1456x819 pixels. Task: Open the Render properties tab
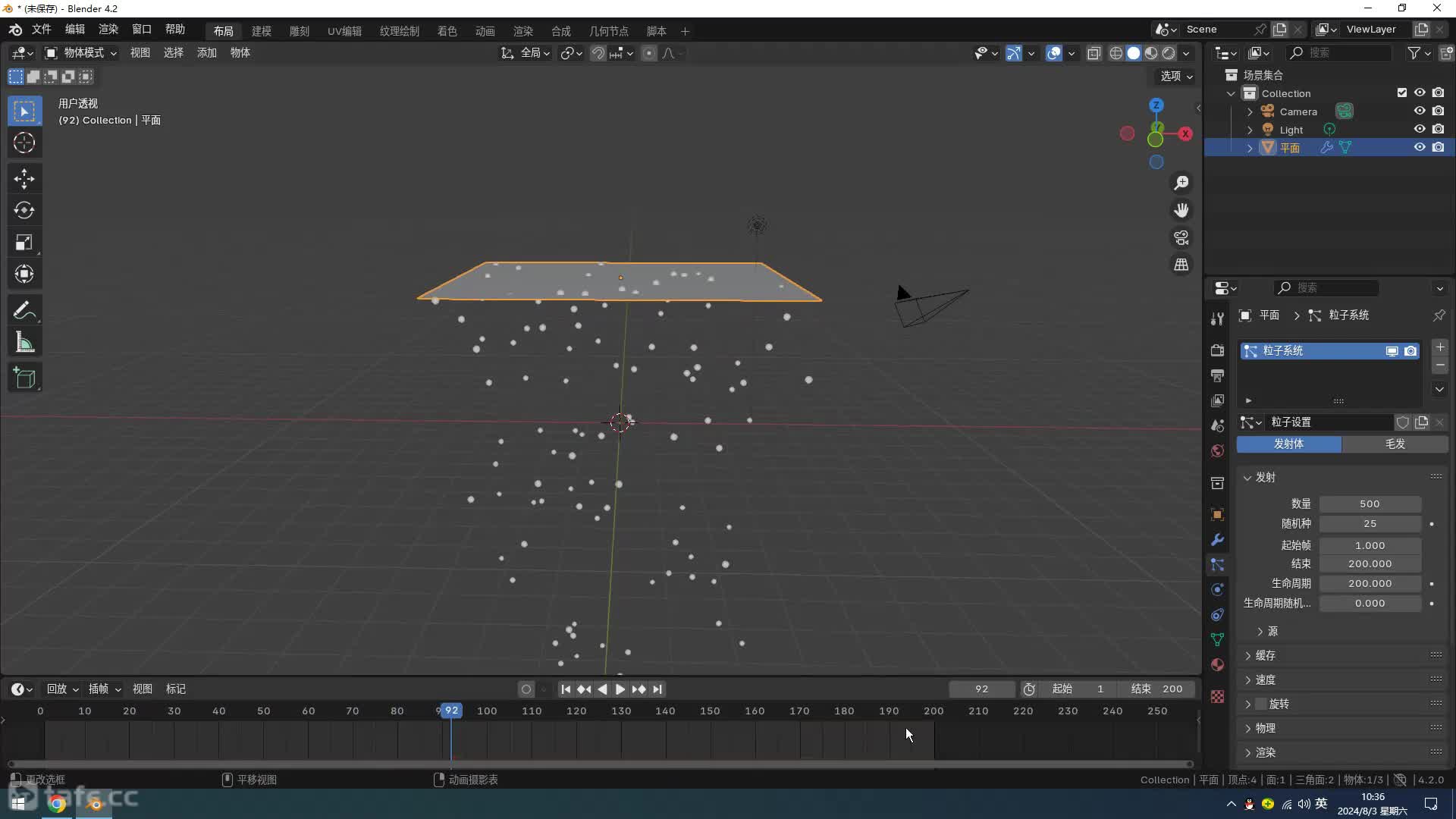tap(1217, 350)
